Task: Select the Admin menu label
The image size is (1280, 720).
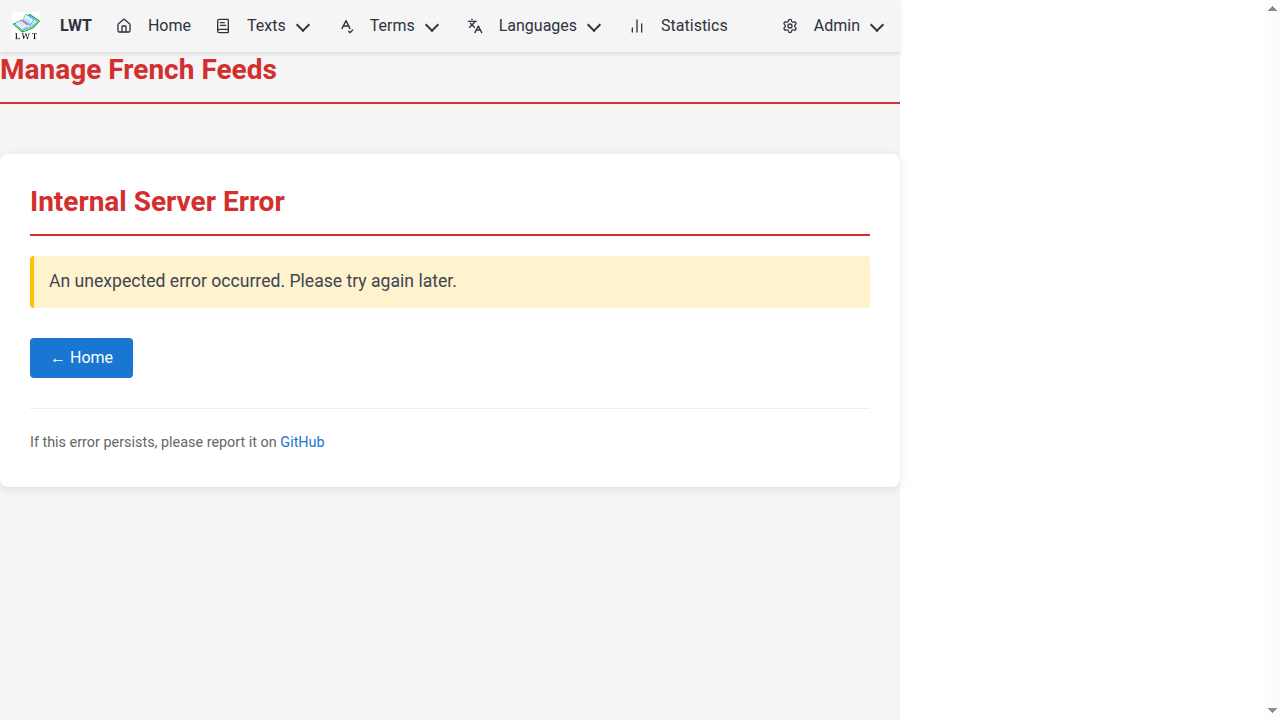Action: pos(836,26)
